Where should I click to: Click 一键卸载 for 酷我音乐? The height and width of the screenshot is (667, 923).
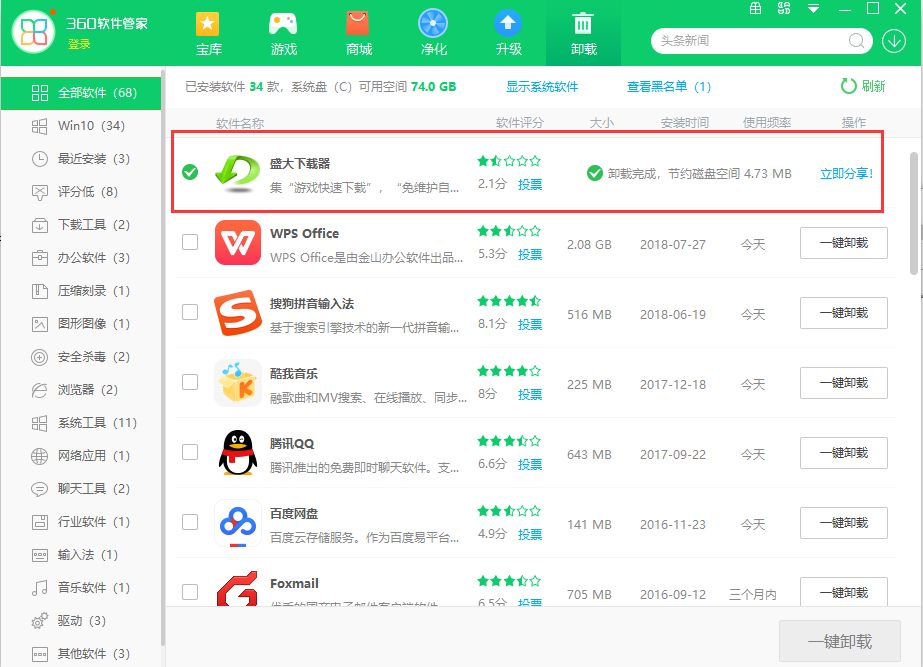coord(844,383)
